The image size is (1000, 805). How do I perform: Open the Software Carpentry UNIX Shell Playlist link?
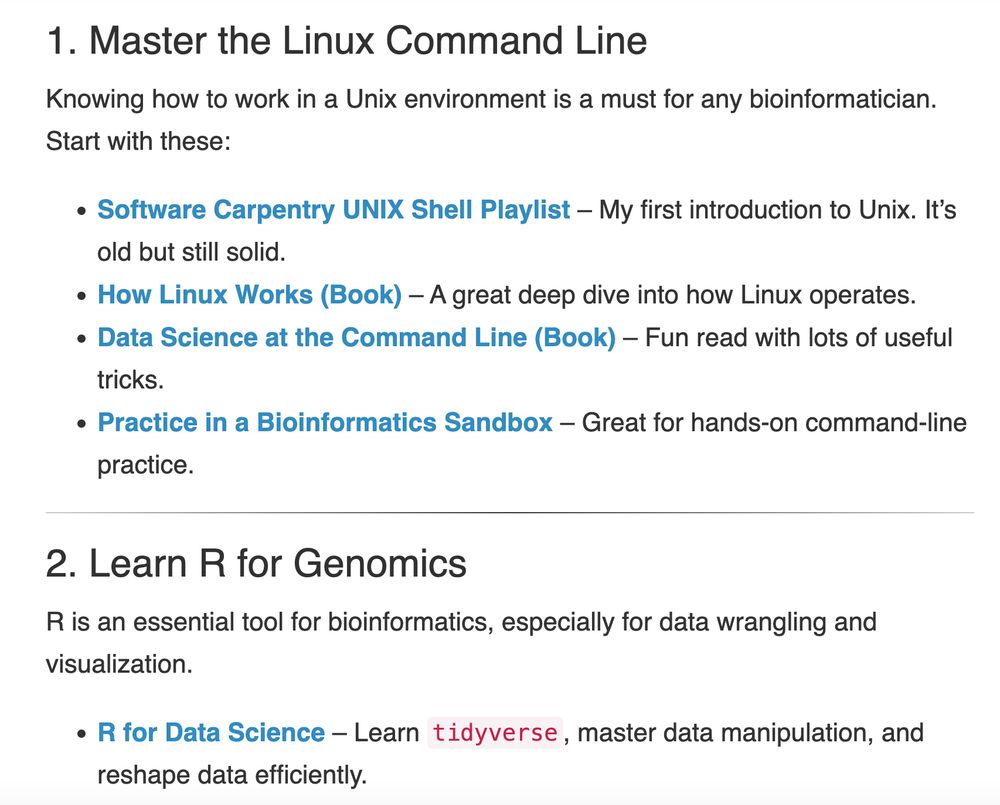(334, 210)
